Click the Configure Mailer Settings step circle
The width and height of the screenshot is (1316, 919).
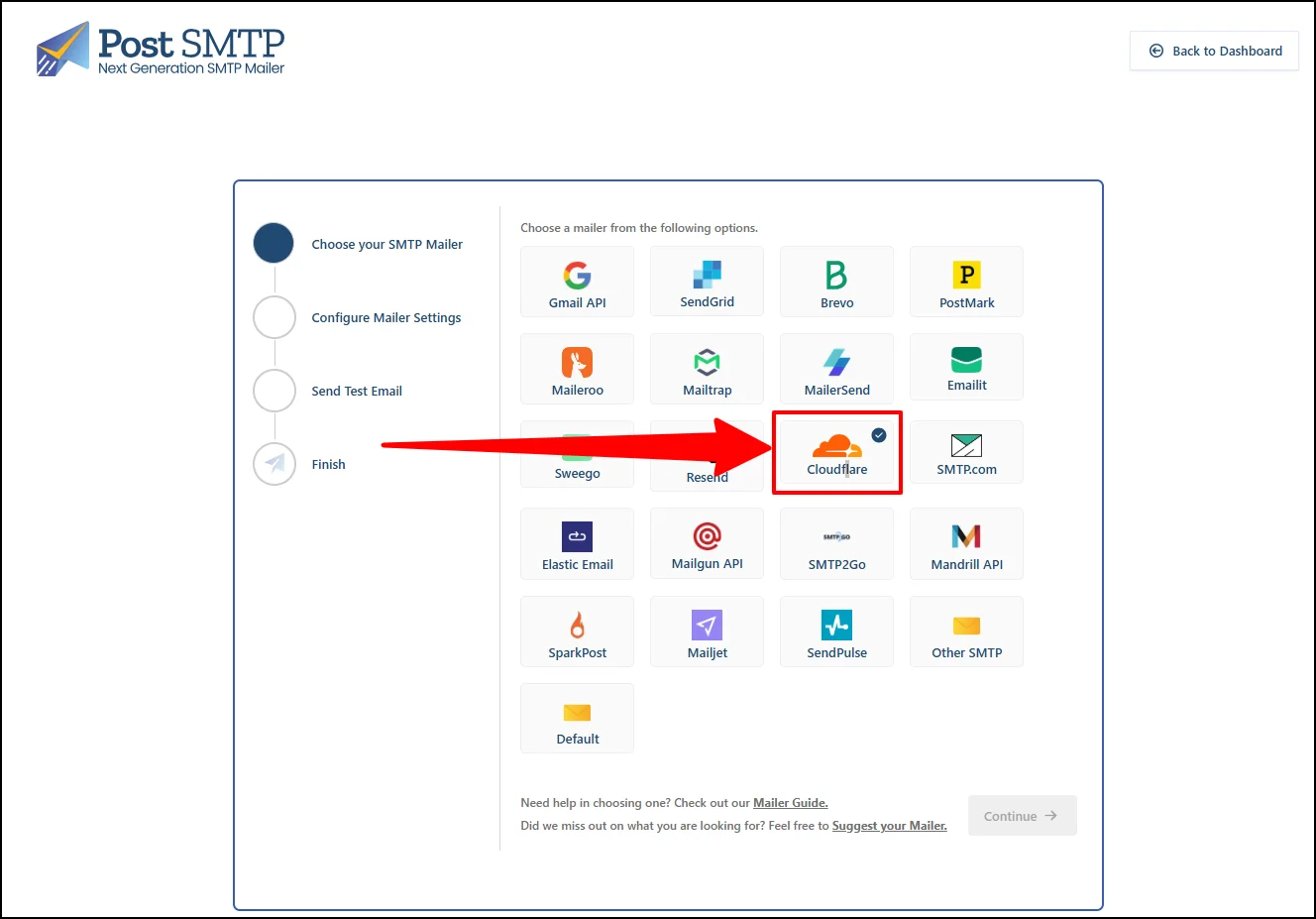pos(274,317)
